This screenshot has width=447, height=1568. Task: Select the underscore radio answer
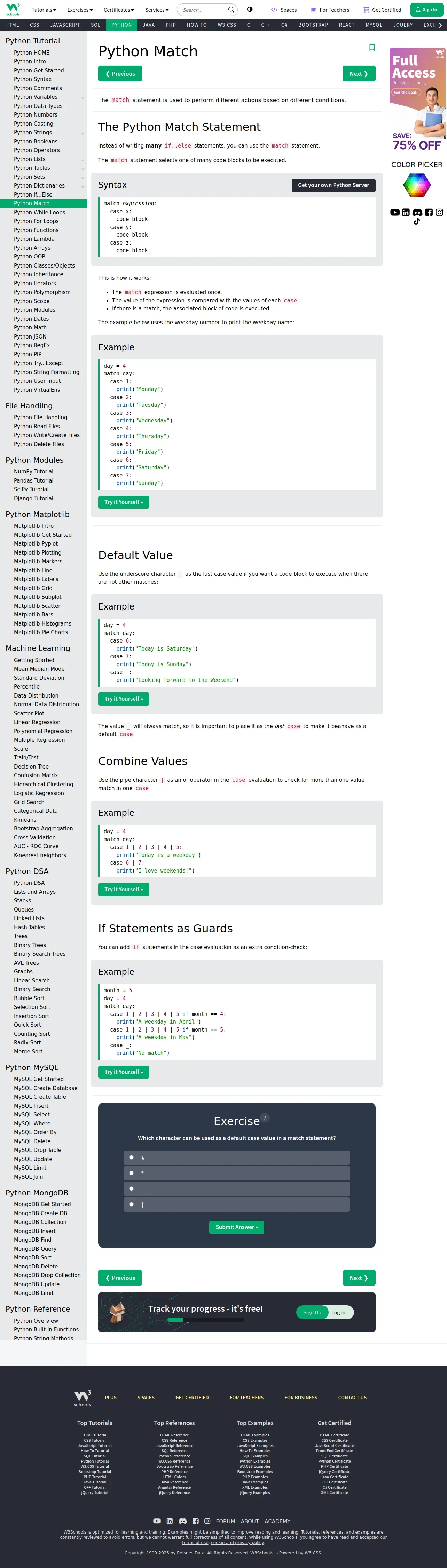point(131,1188)
